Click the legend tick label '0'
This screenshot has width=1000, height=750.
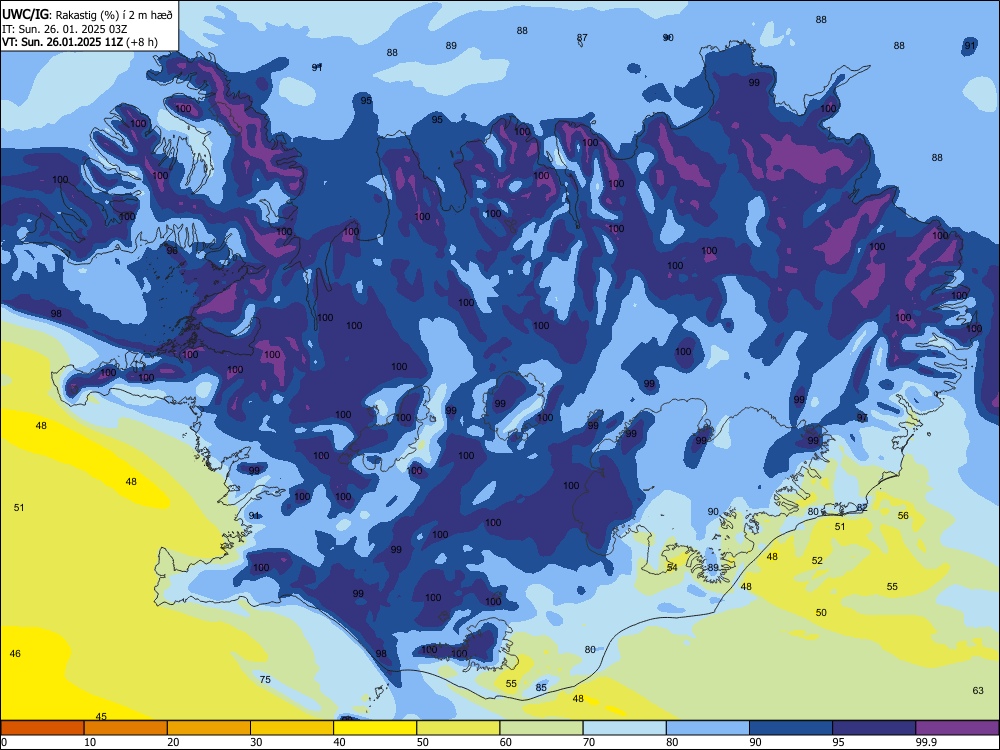[x=4, y=742]
